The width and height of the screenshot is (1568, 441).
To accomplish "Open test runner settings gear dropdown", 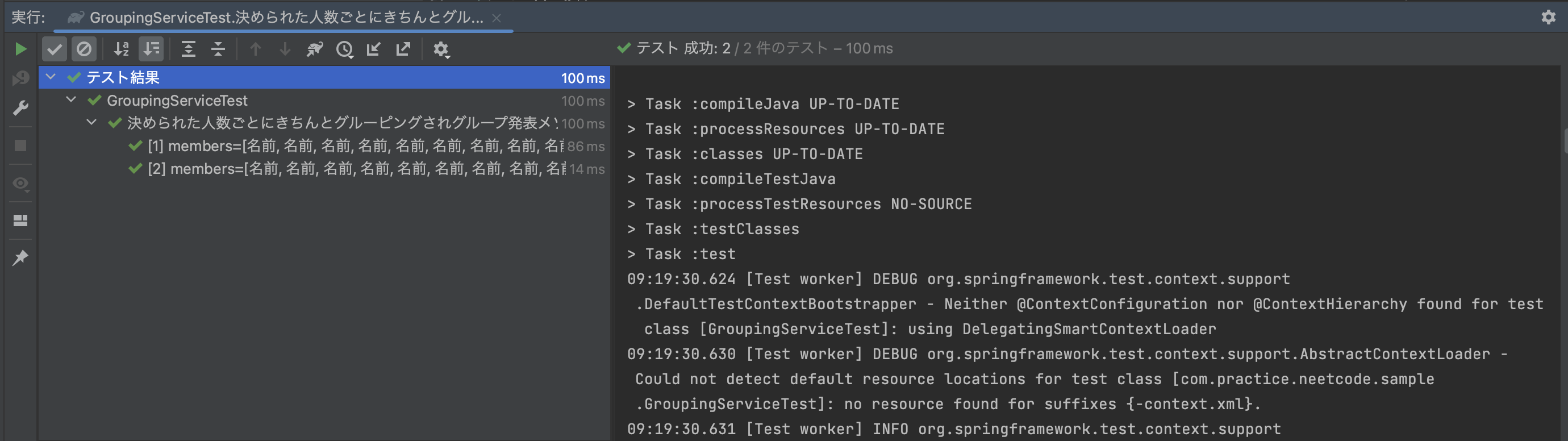I will pyautogui.click(x=441, y=49).
